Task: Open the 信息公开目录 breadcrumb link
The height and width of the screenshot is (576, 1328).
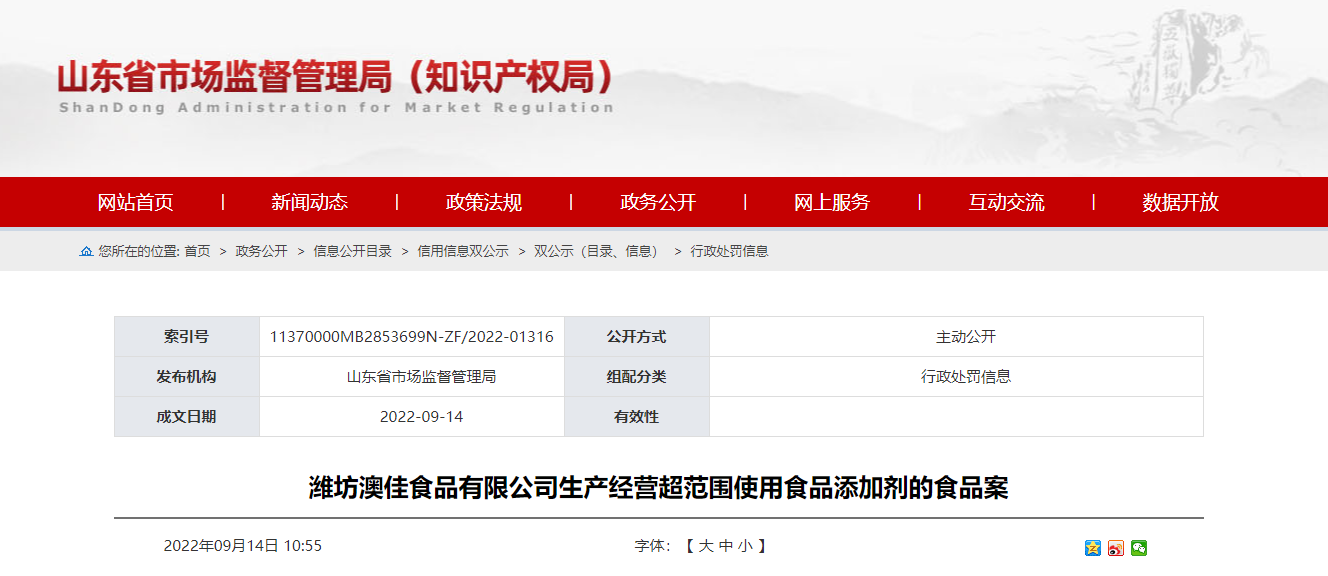Action: (352, 251)
